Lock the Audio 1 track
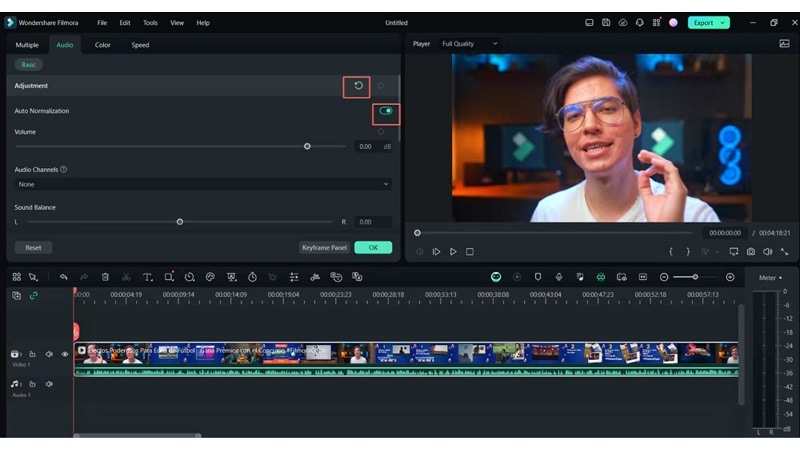The height and width of the screenshot is (450, 800). tap(32, 384)
